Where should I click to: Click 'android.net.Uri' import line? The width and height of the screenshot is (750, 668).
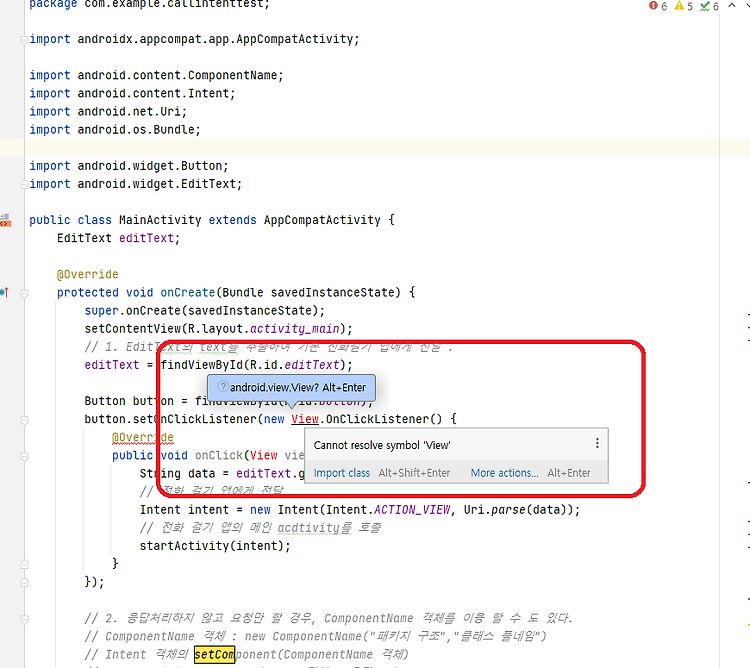(x=108, y=112)
